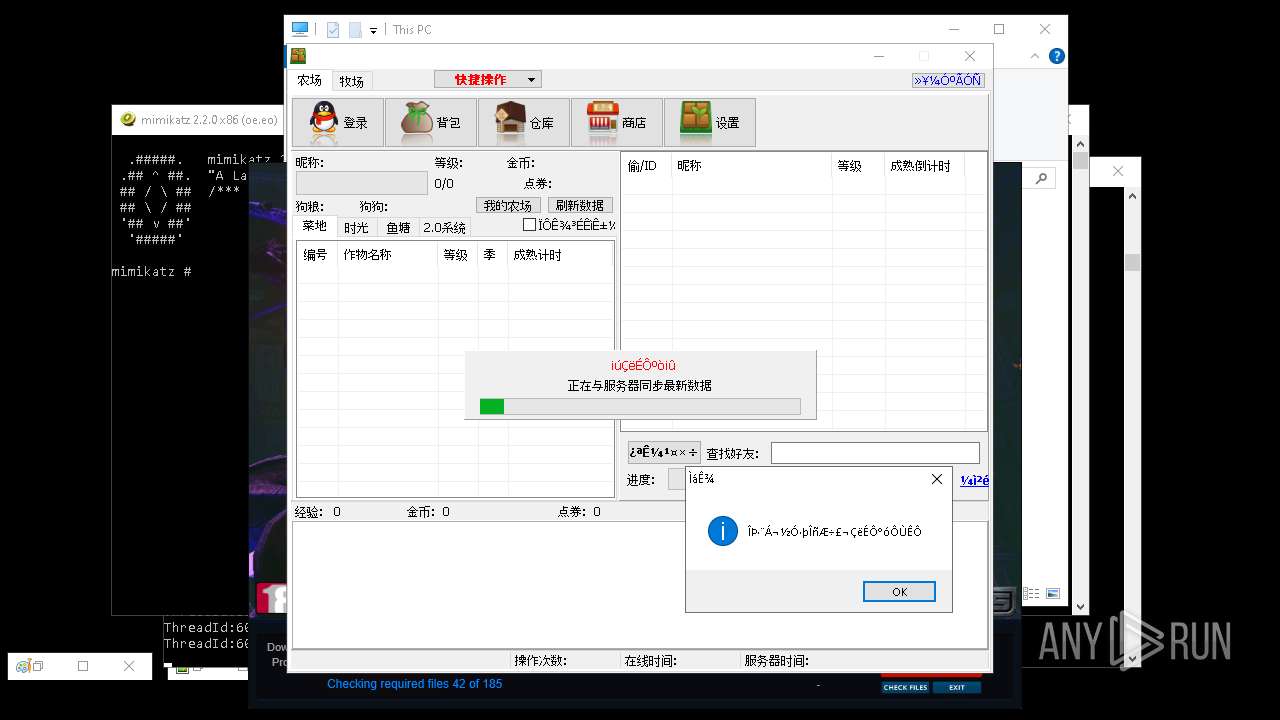
Task: Click the 季 column header in crop table
Action: [x=493, y=255]
